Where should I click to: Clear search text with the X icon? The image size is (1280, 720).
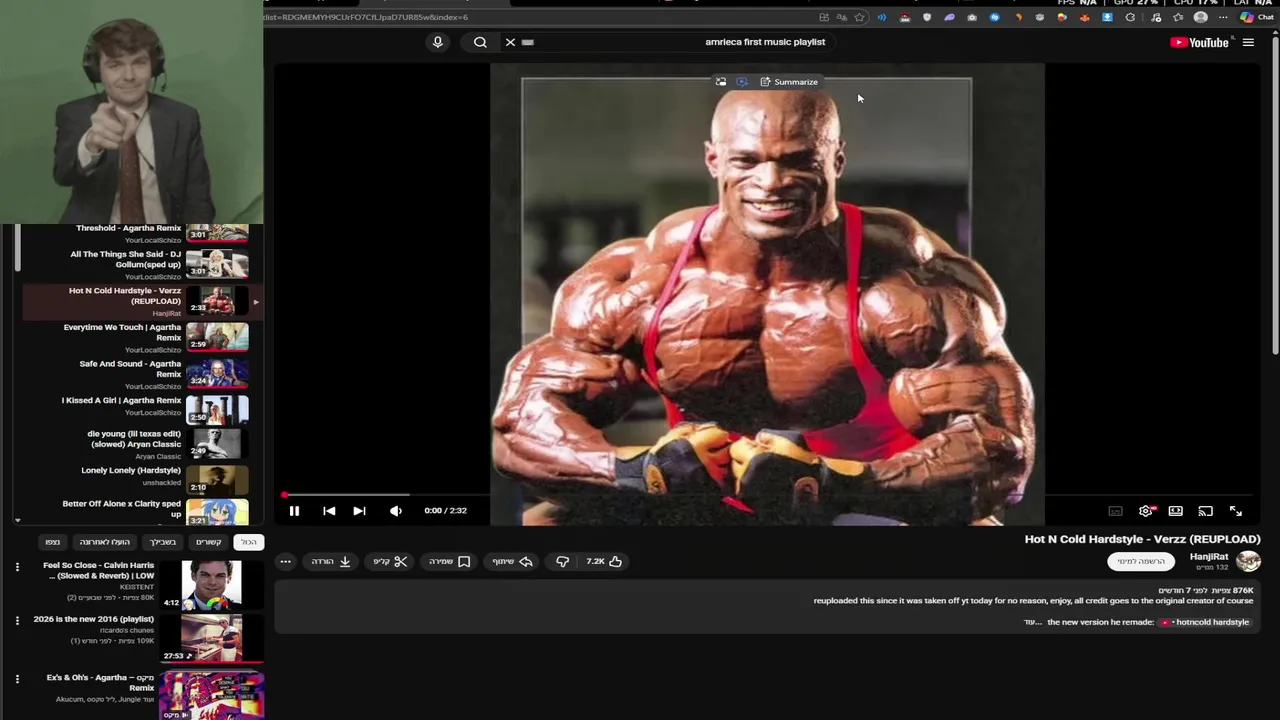click(x=510, y=42)
